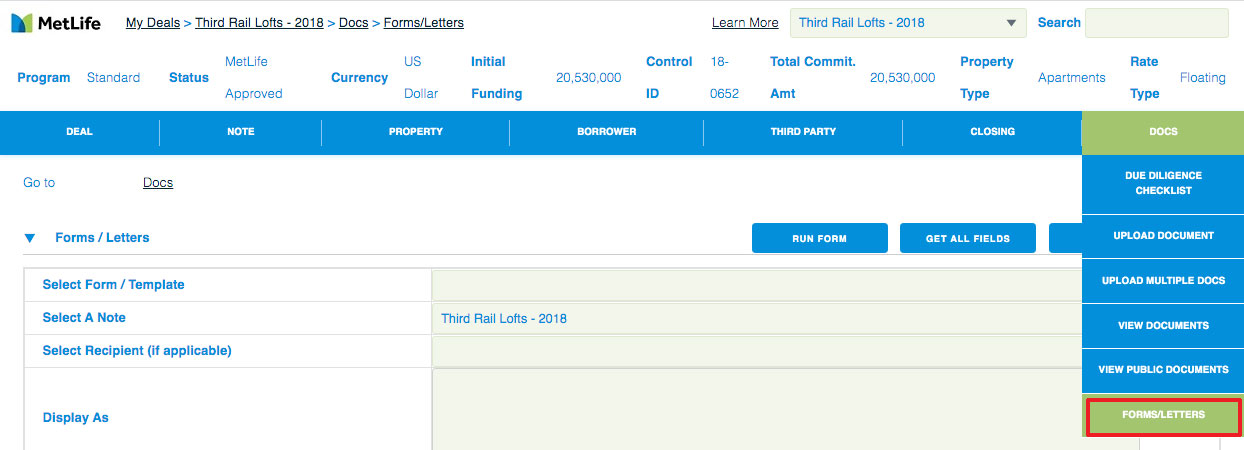The height and width of the screenshot is (450, 1244).
Task: Click the Initial Funding value 20,530,000
Action: (588, 78)
